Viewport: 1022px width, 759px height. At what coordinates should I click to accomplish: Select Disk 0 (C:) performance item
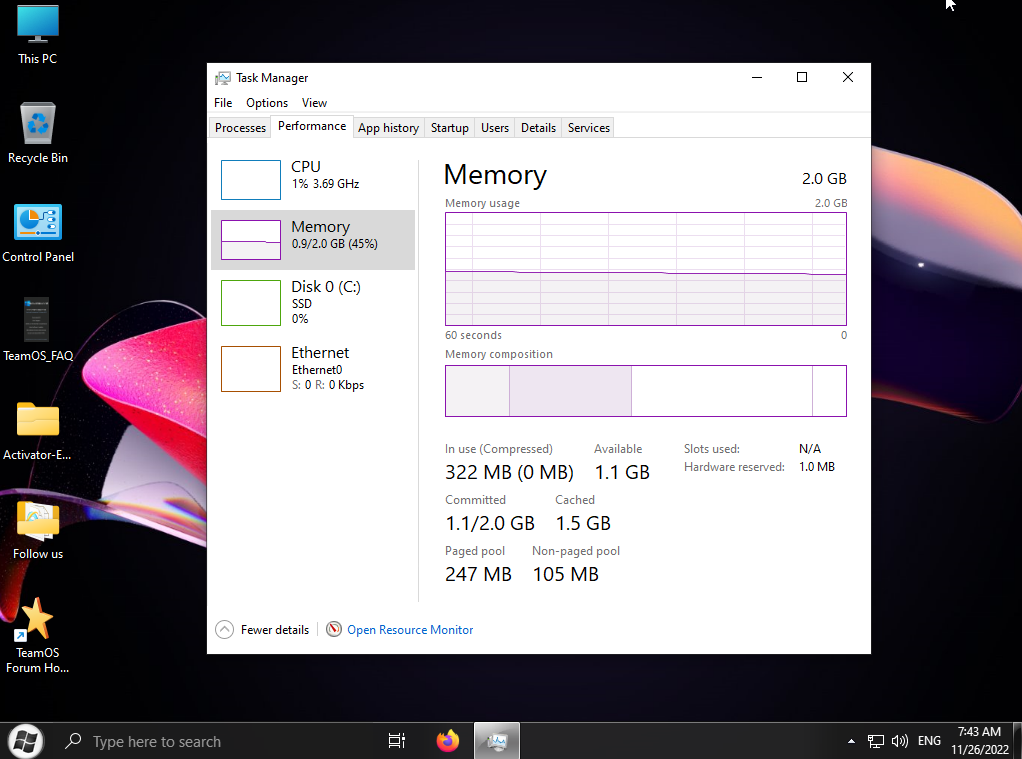tap(313, 302)
